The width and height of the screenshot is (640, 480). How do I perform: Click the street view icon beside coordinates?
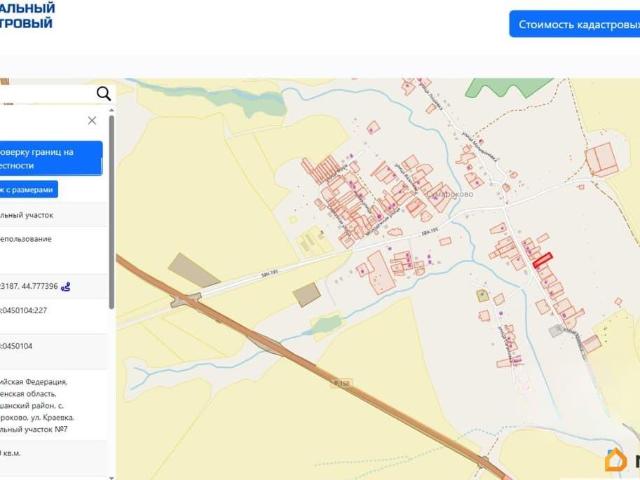tap(65, 287)
